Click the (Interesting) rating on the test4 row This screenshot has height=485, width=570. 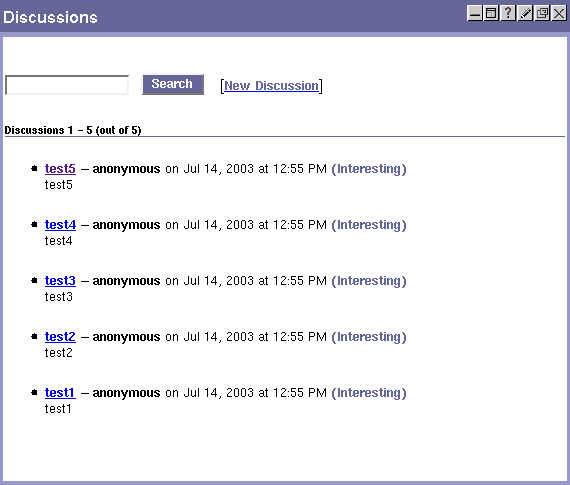(369, 225)
